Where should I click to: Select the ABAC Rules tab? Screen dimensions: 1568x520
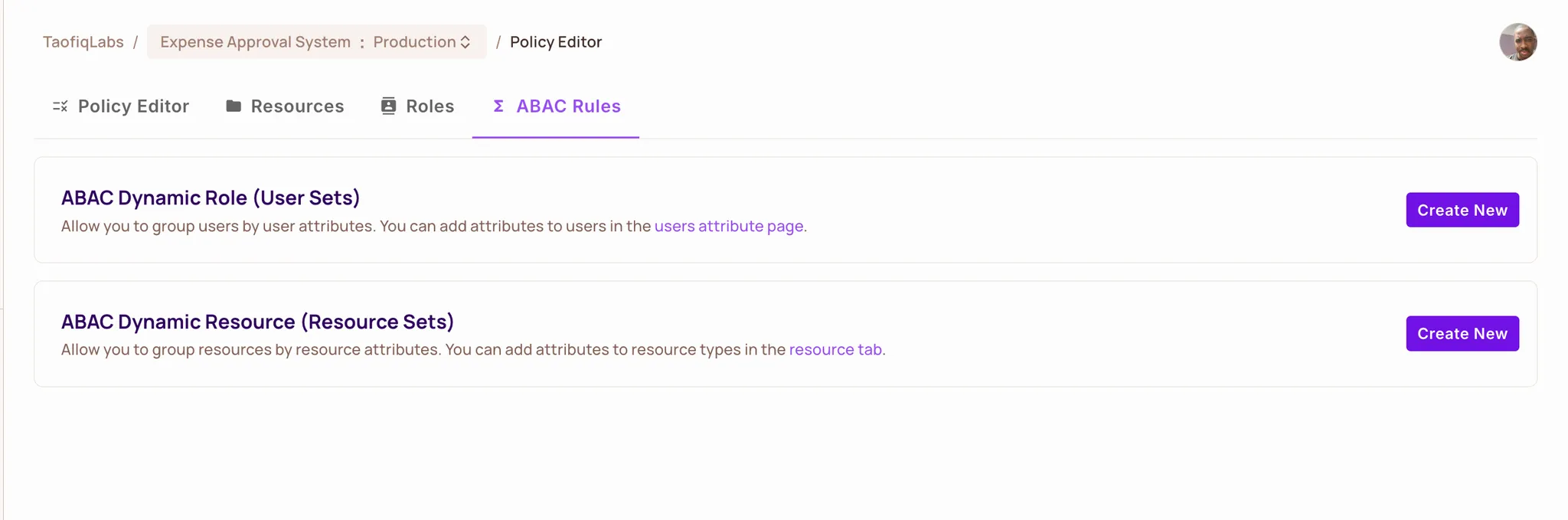[x=568, y=106]
